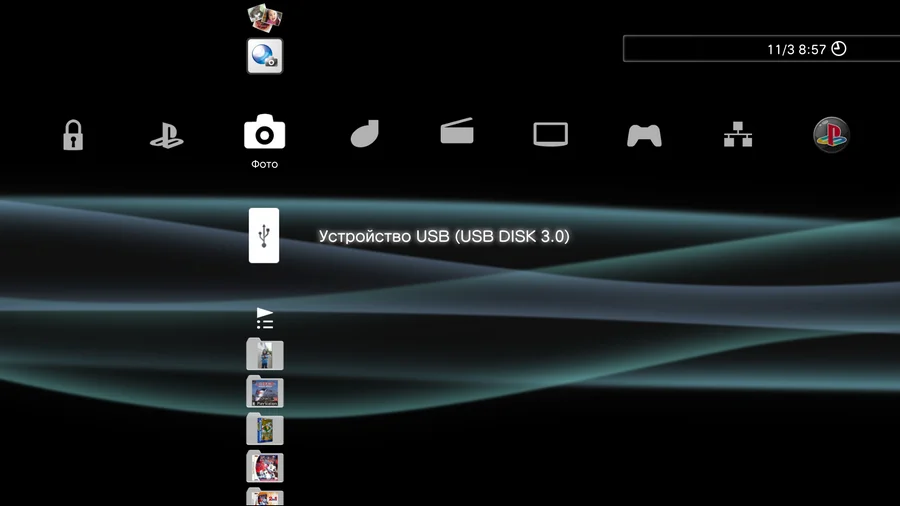Open the padlock category in the XMB bar
The width and height of the screenshot is (900, 506).
73,135
